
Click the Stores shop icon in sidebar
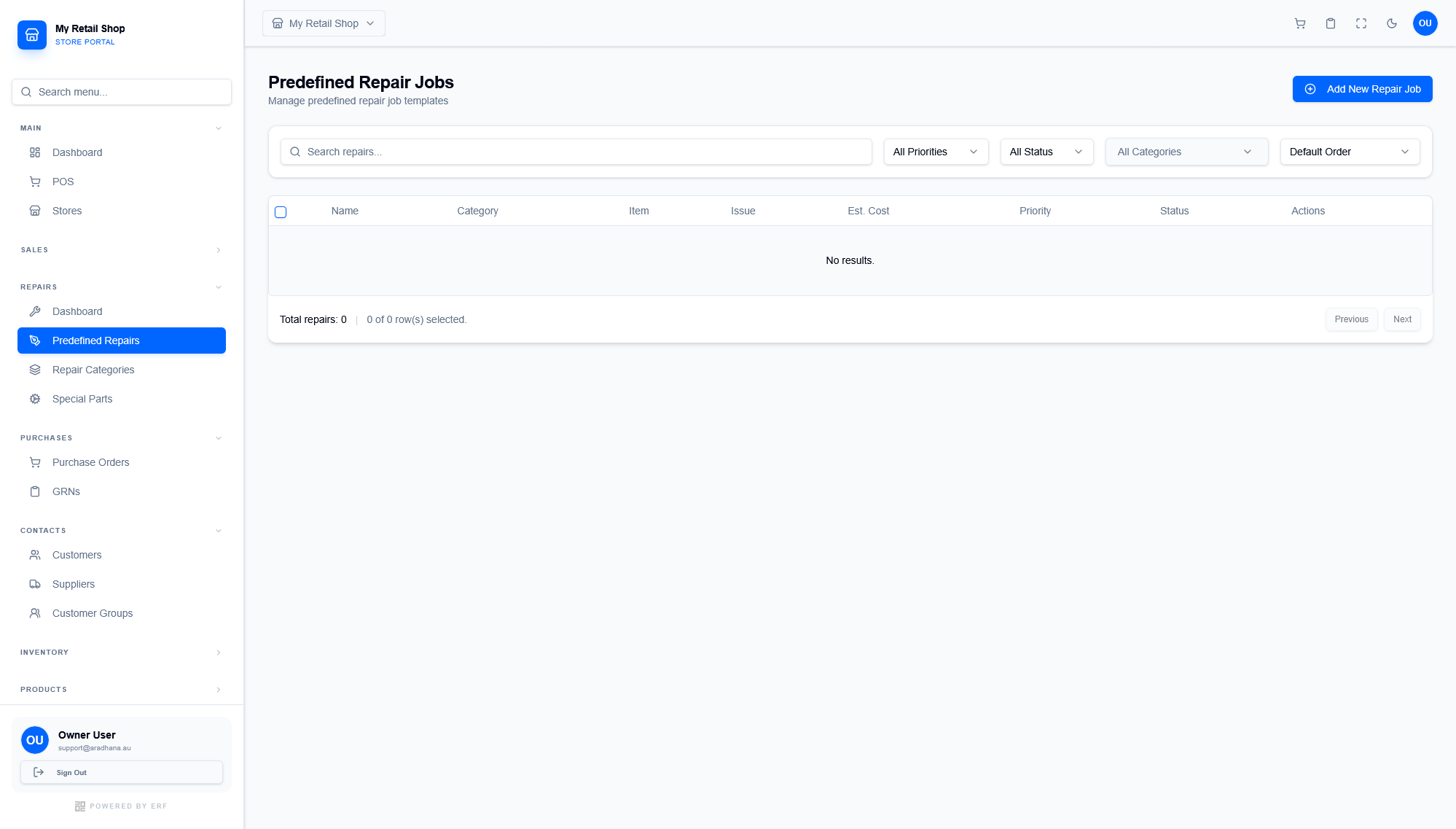tap(35, 211)
